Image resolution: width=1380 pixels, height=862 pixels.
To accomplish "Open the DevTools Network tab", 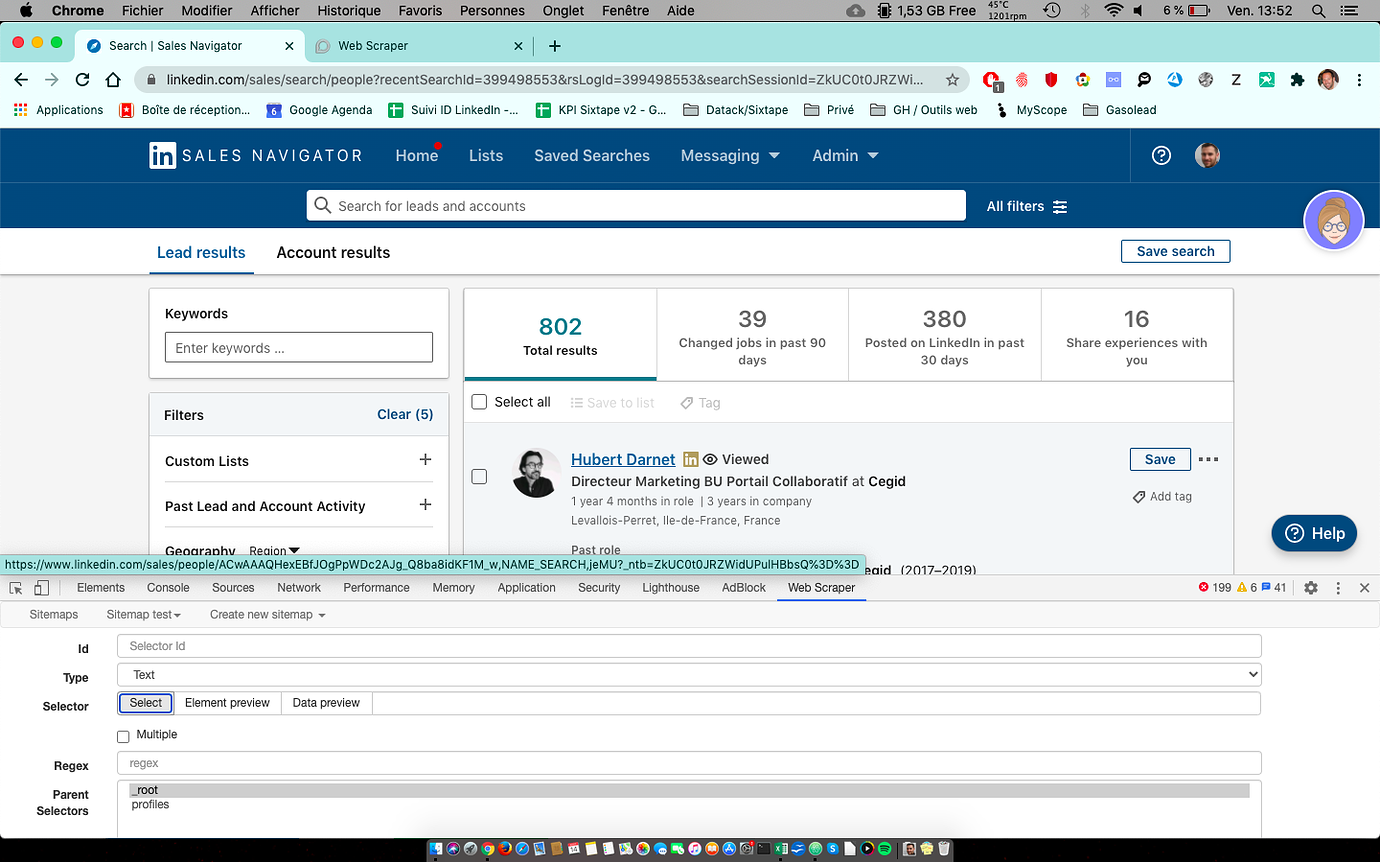I will tap(299, 588).
